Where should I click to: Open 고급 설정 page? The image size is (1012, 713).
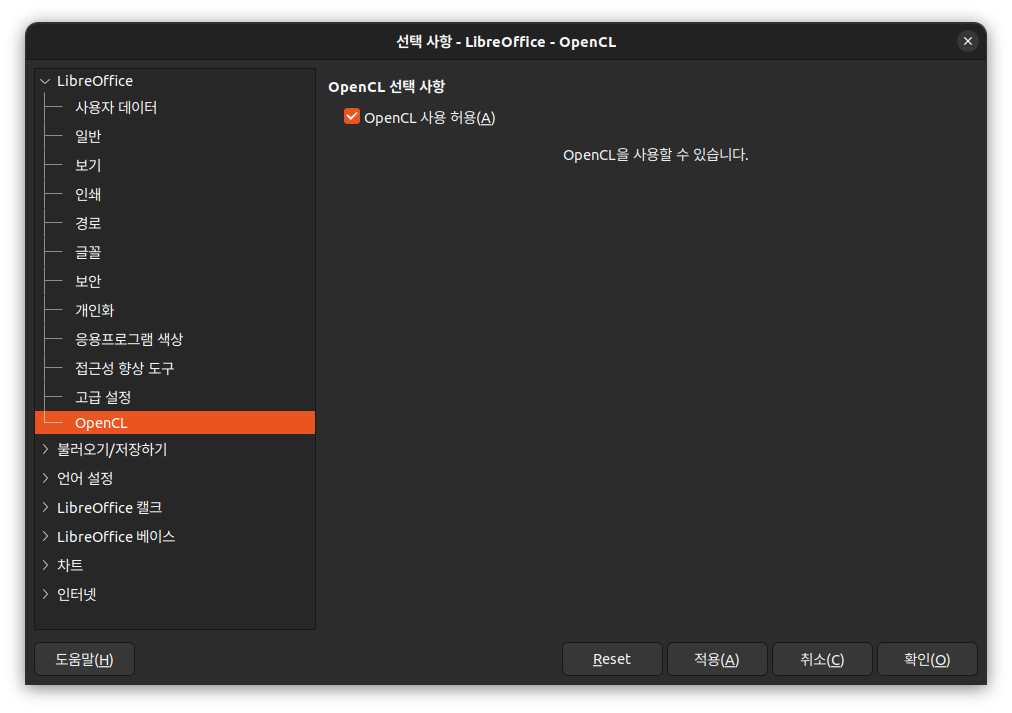coord(103,398)
